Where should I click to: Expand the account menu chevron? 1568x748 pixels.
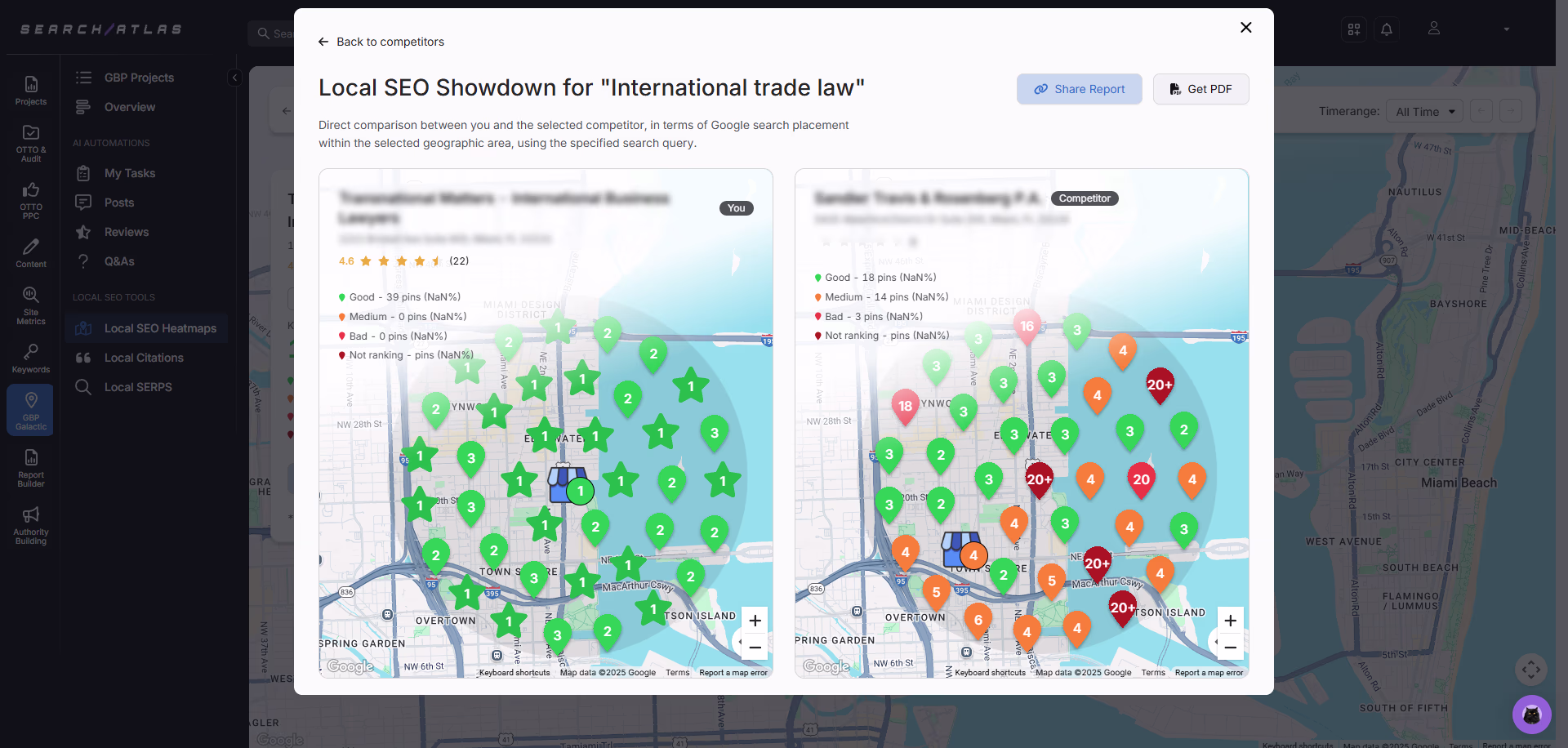click(1507, 29)
